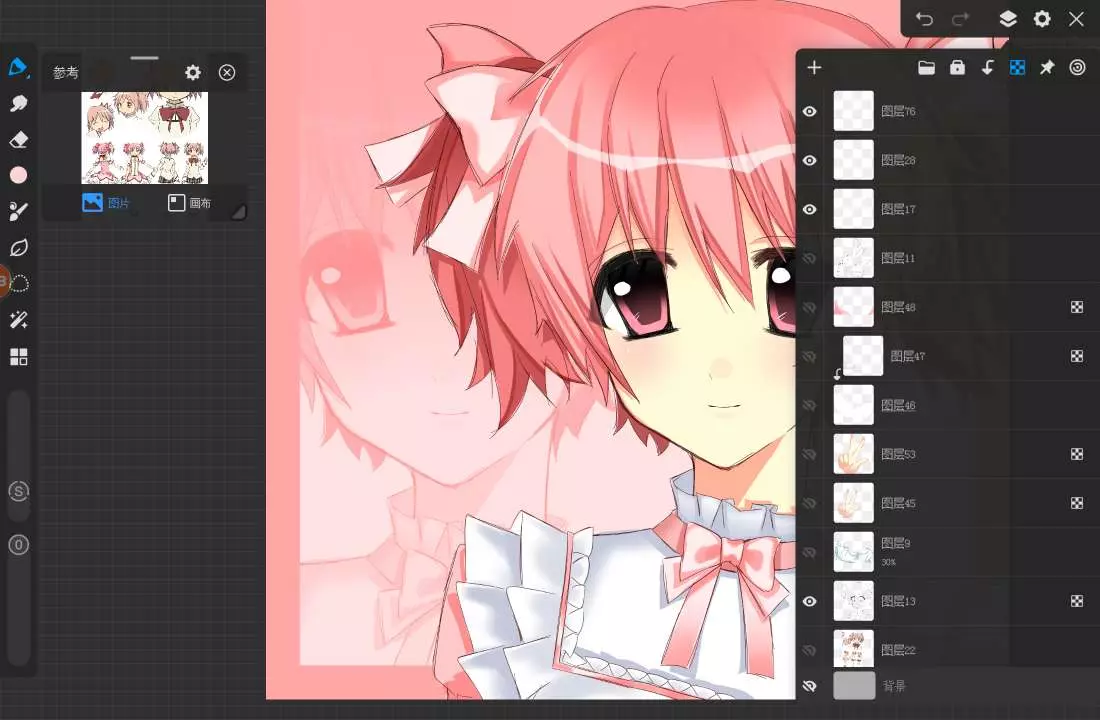Viewport: 1100px width, 720px height.
Task: Select the 图层28 layer name
Action: point(898,161)
